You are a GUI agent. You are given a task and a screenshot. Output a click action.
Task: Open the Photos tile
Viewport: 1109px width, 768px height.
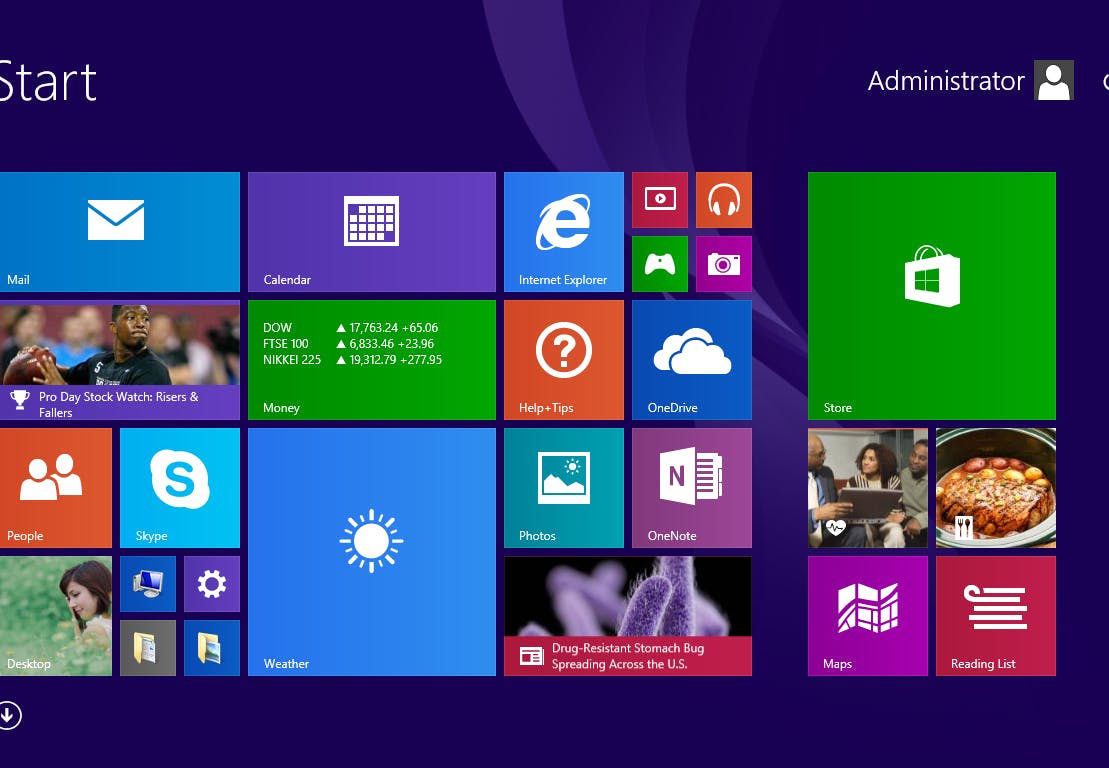pyautogui.click(x=564, y=488)
